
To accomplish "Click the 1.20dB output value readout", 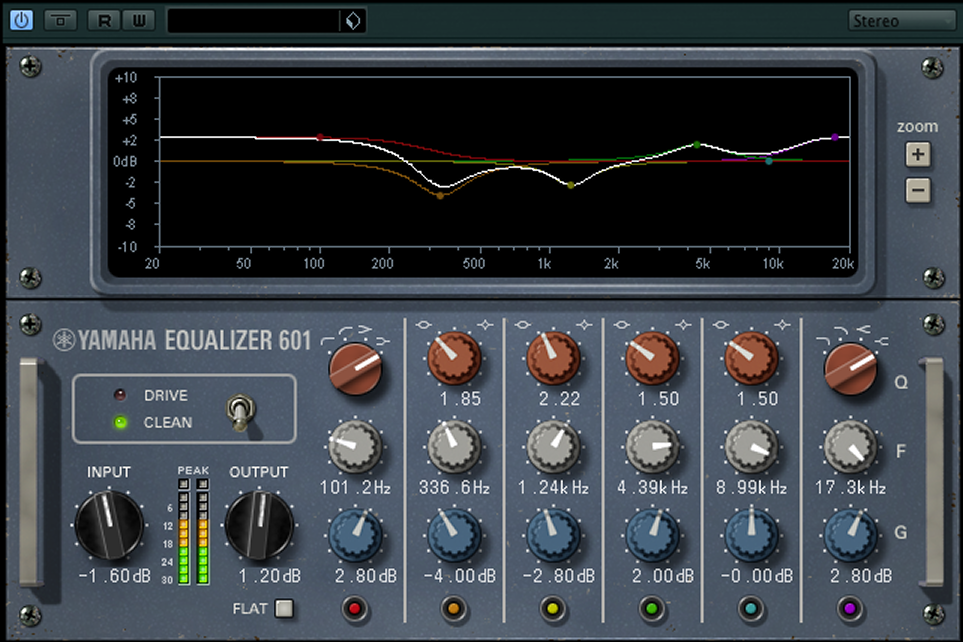I will tap(270, 576).
